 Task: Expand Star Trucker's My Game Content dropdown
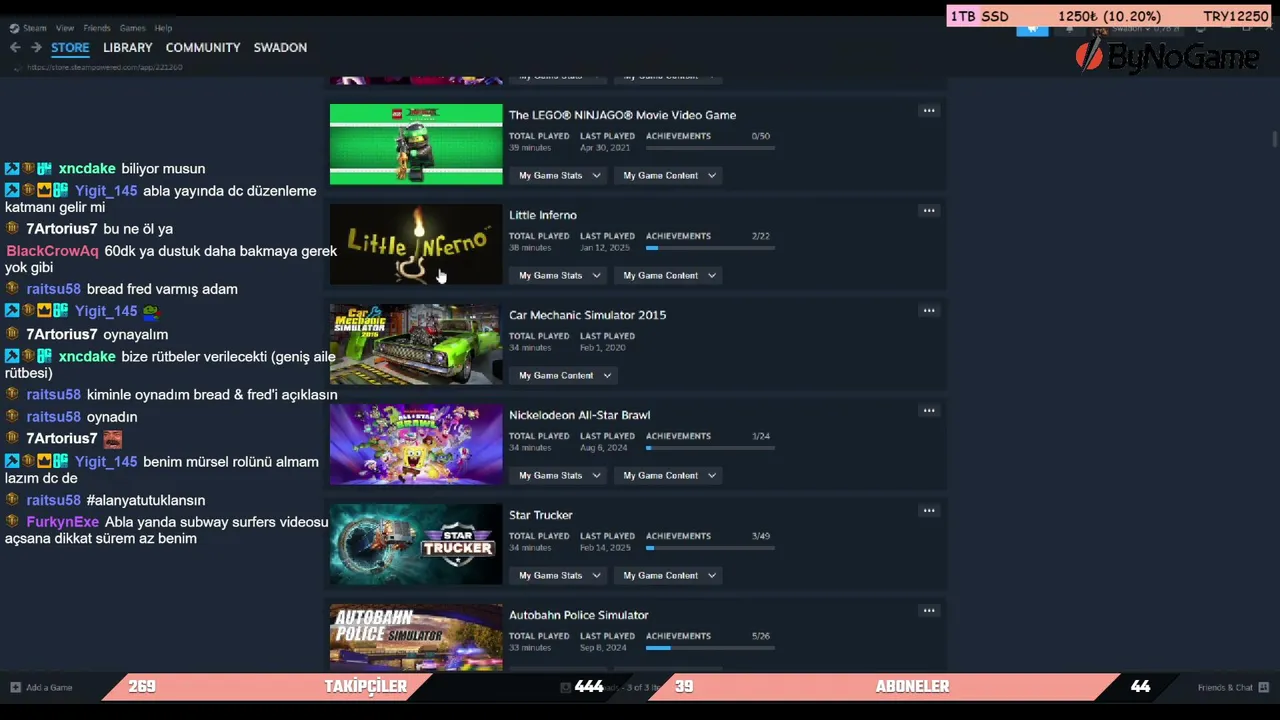coord(669,575)
